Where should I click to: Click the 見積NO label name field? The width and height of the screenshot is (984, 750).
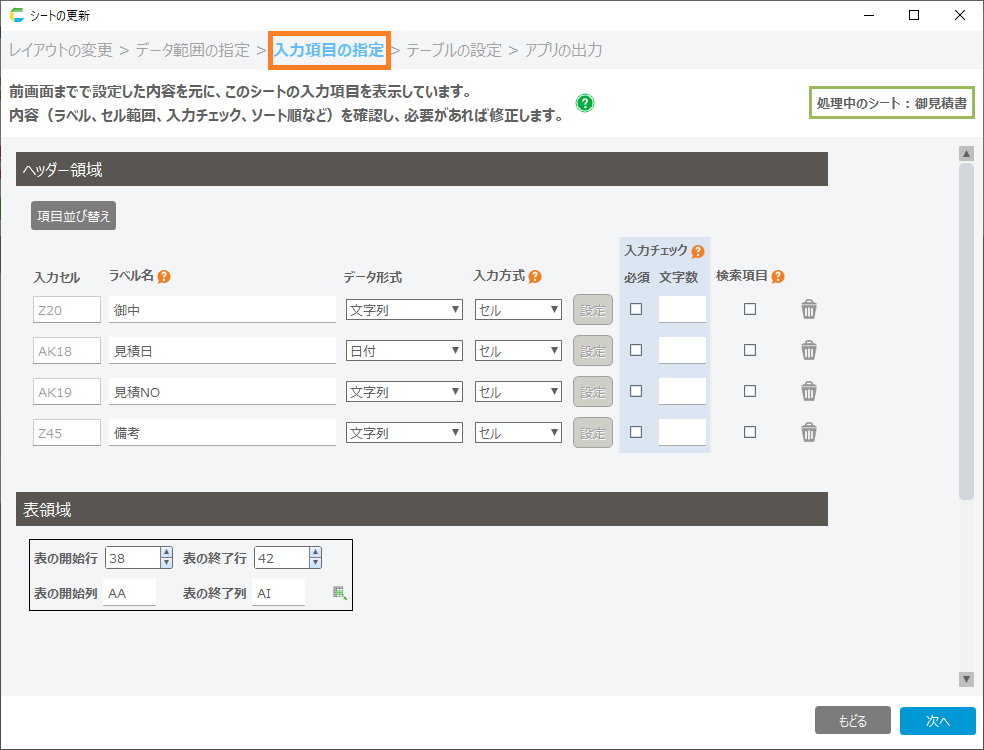(222, 392)
